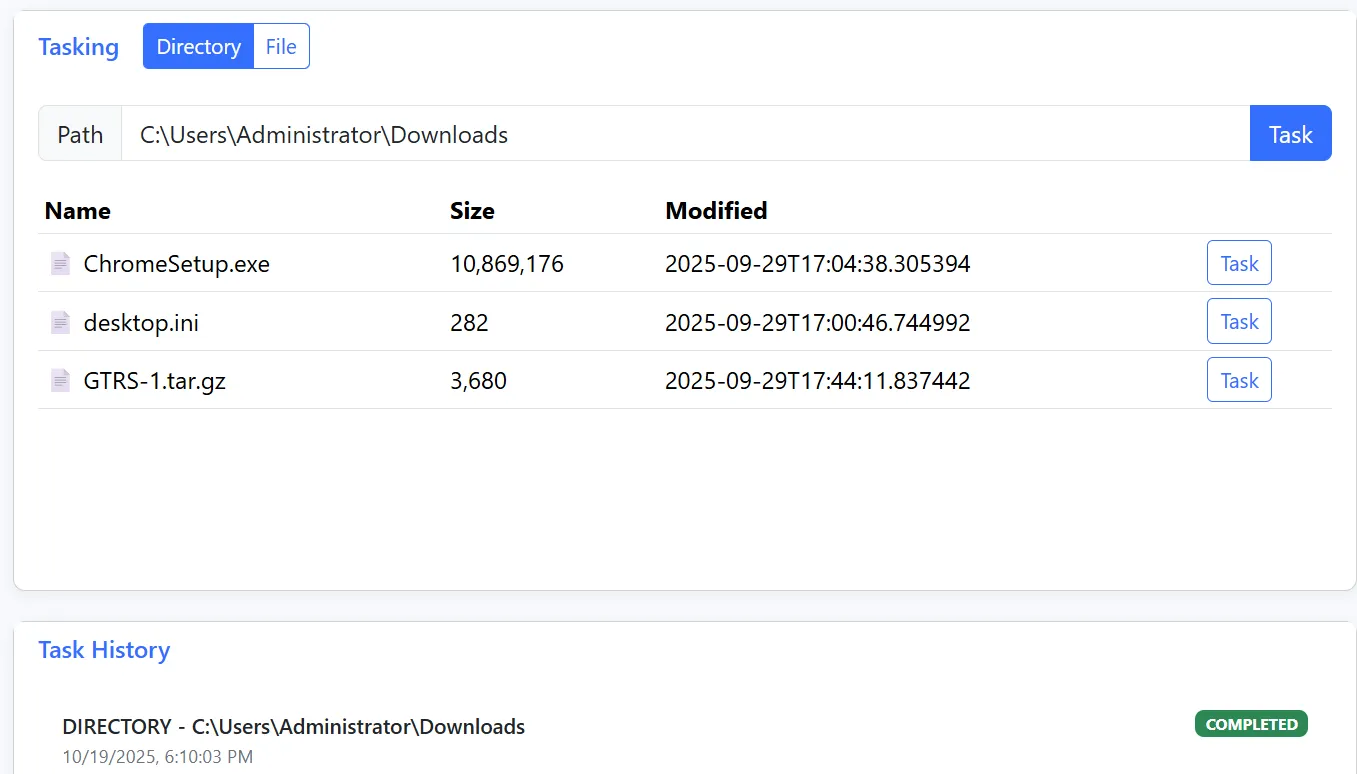The image size is (1357, 774).
Task: Click the green COMPLETED status badge
Action: [x=1251, y=724]
